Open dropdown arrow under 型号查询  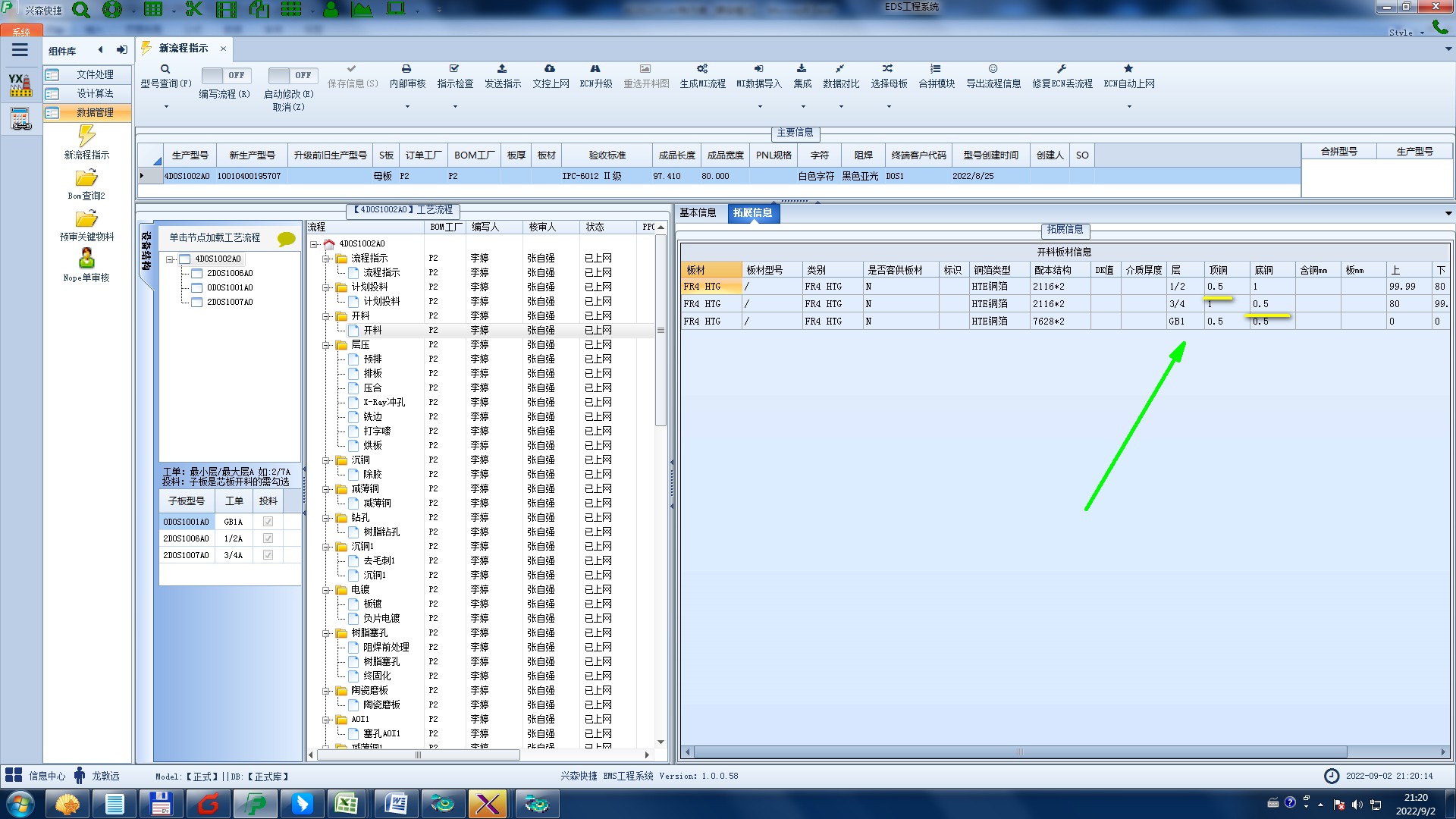(x=166, y=106)
